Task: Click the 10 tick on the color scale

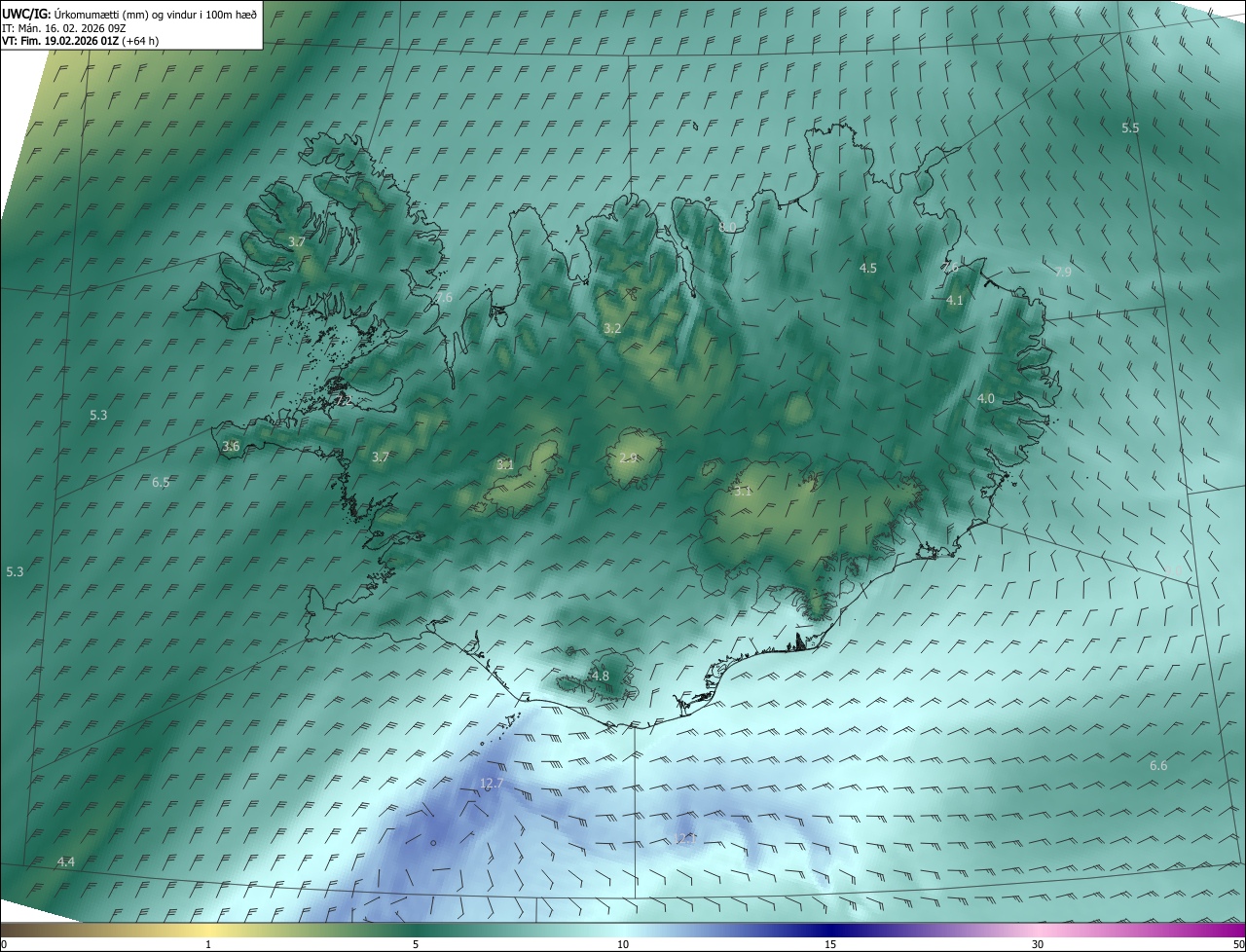Action: (623, 944)
